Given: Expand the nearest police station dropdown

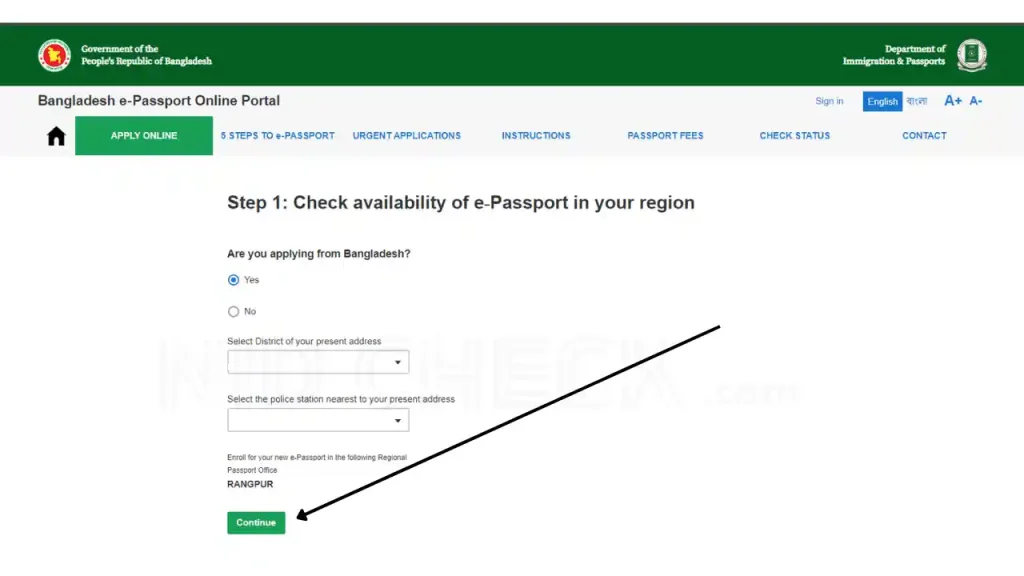Looking at the screenshot, I should [x=318, y=420].
